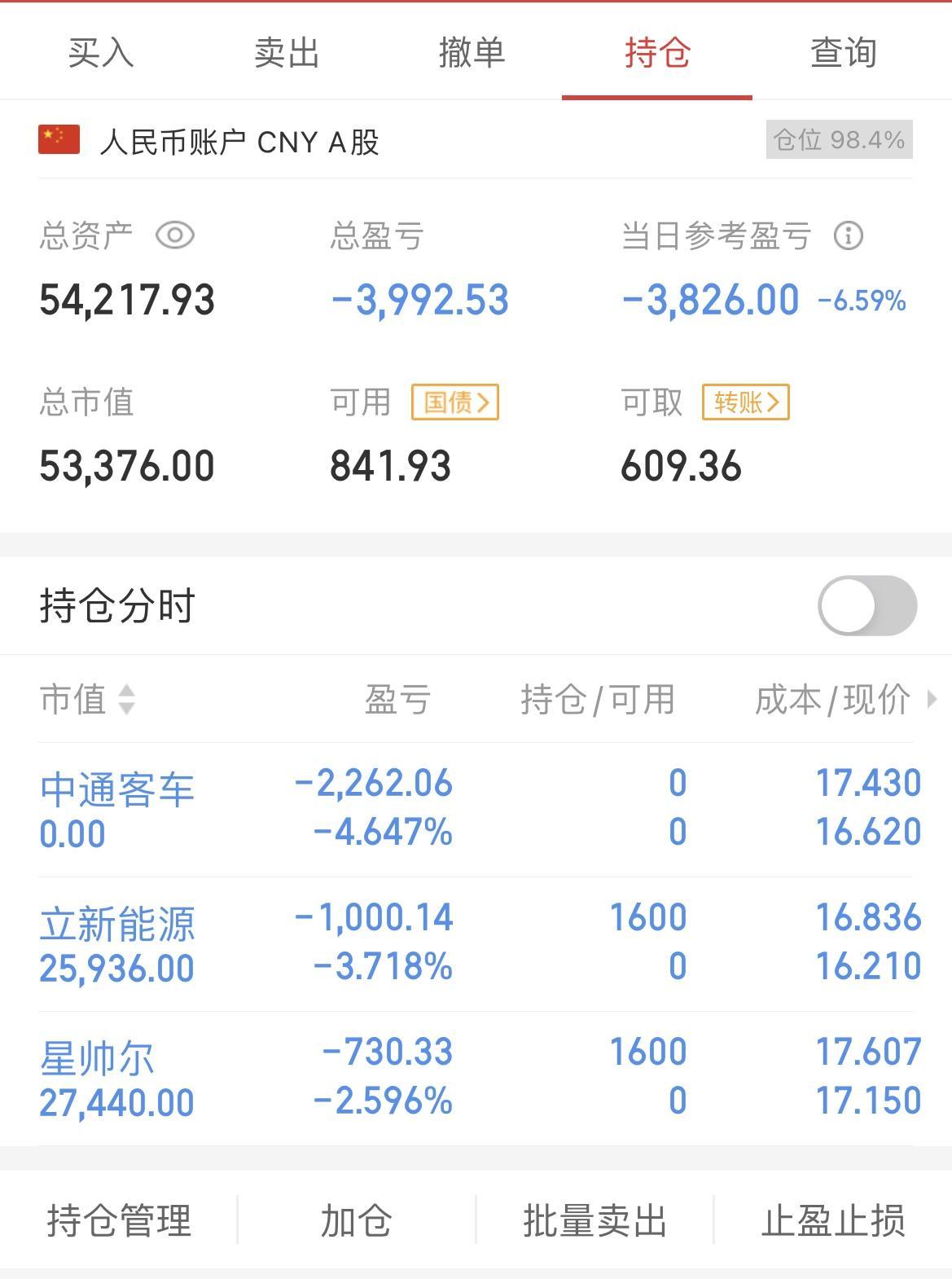Toggle total assets visibility eye icon
Screen dimensions: 952x1279
[x=175, y=236]
